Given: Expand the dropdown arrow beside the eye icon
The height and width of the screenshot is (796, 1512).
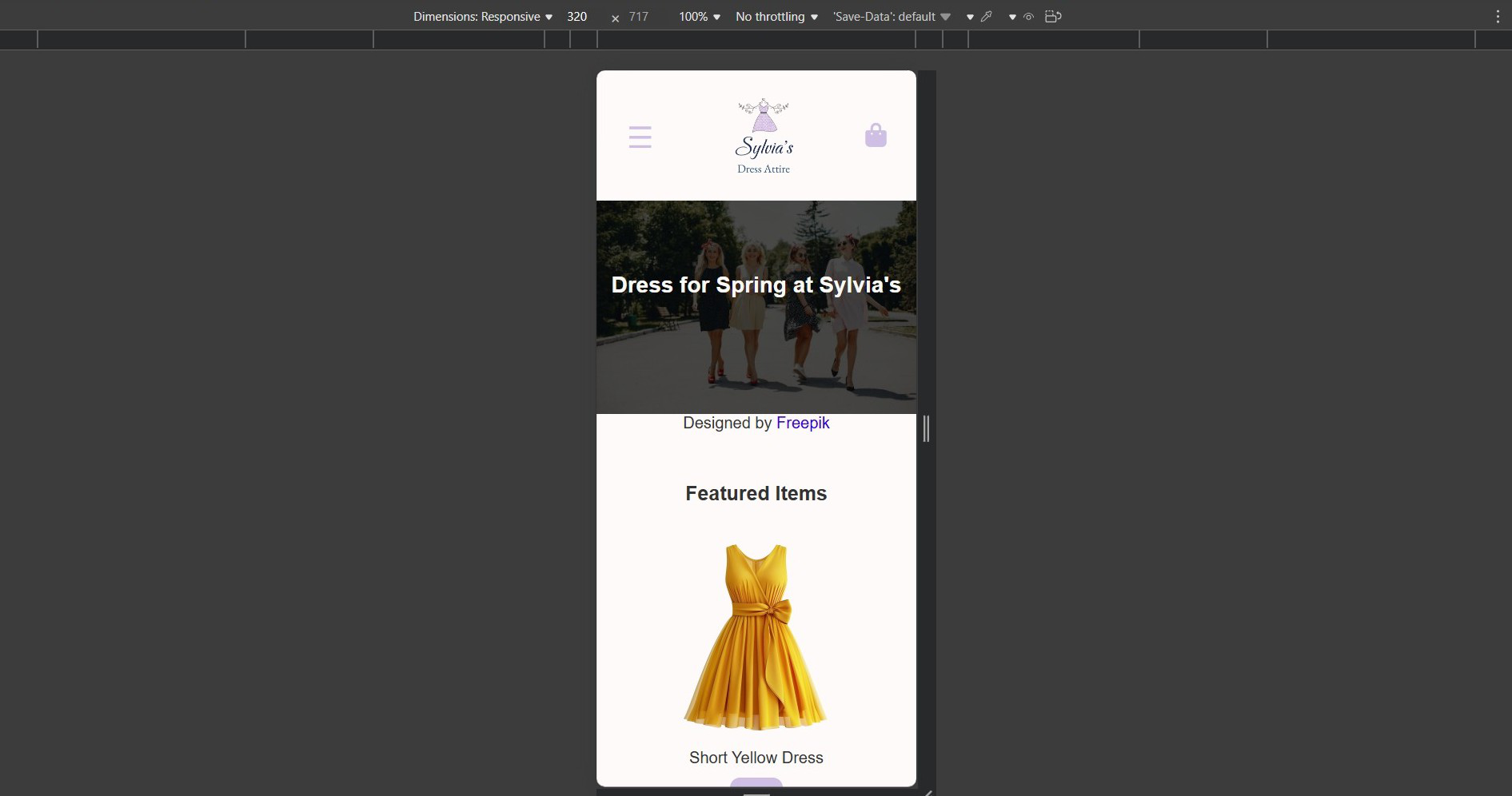Looking at the screenshot, I should [x=1012, y=17].
